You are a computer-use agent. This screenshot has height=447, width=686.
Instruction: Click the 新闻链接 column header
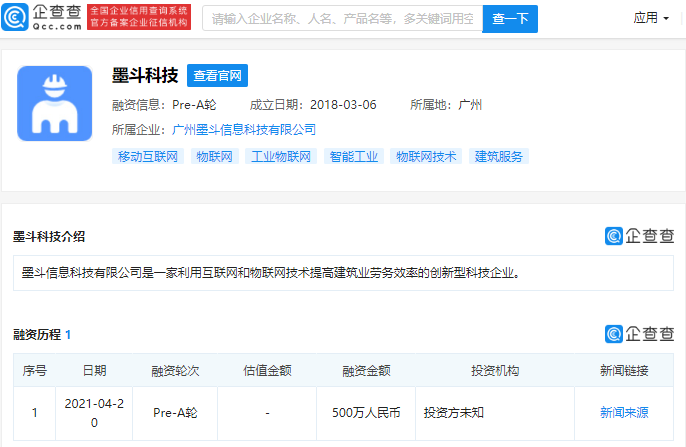point(624,370)
